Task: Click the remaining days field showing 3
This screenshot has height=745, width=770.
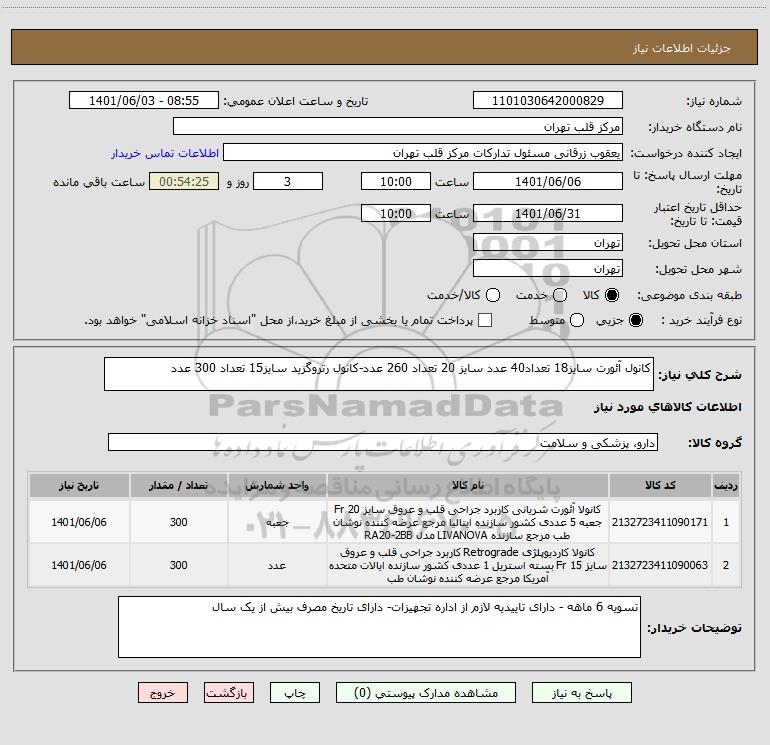Action: (288, 181)
